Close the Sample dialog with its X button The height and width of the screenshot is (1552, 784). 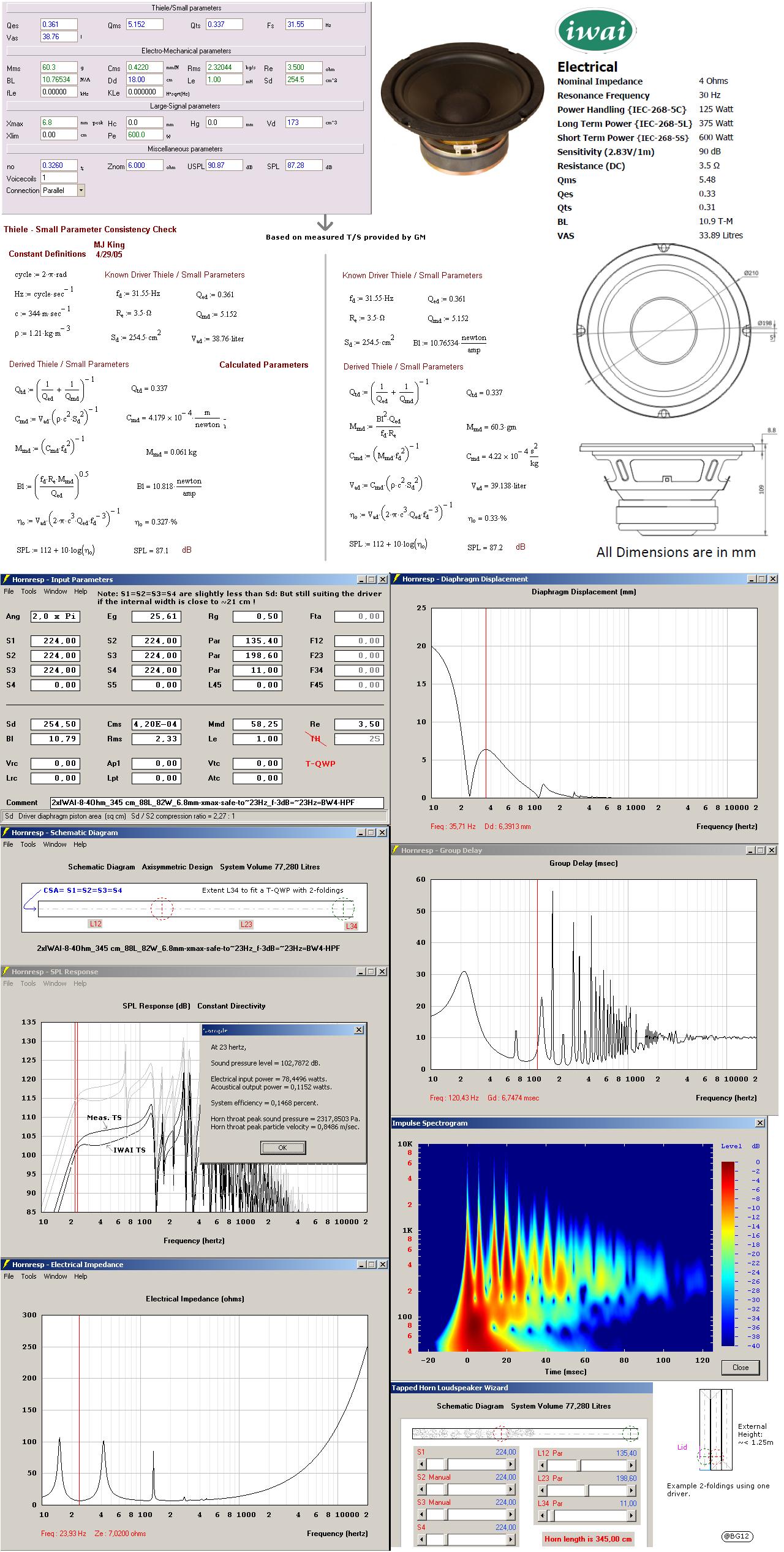(x=359, y=1030)
